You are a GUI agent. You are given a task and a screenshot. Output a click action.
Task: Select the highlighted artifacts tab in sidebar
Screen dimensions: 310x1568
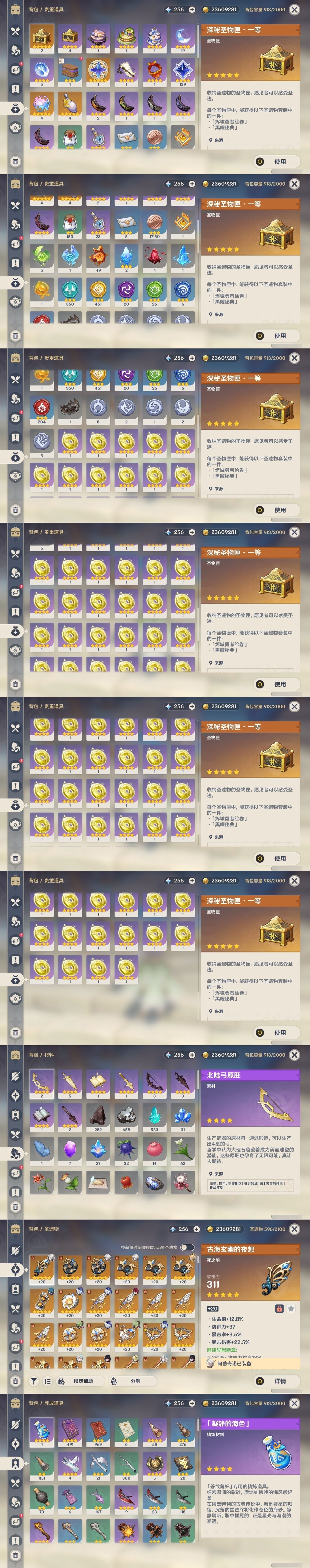pos(16,1270)
